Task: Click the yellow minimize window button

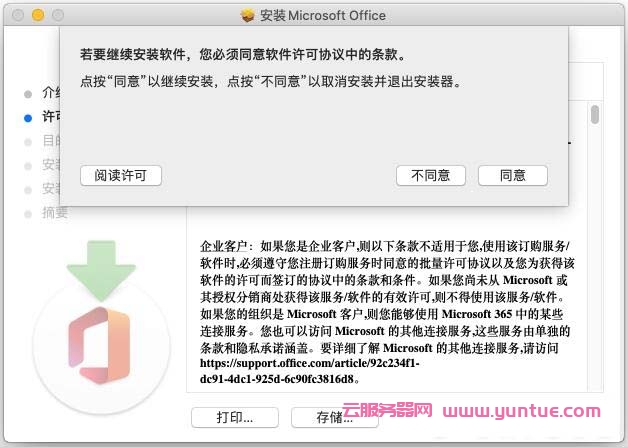Action: [38, 15]
